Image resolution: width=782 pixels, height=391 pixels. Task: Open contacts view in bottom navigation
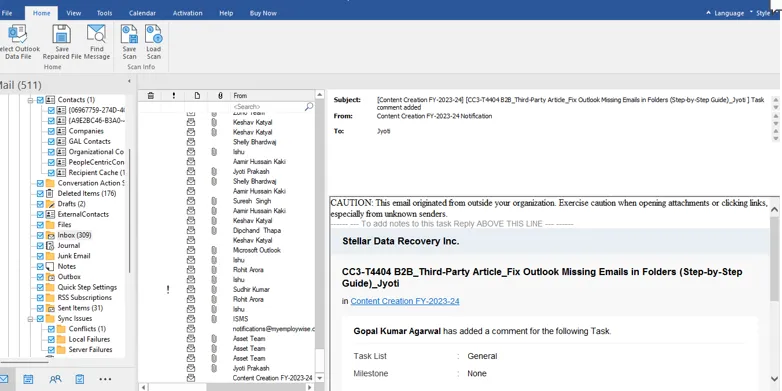coord(55,379)
